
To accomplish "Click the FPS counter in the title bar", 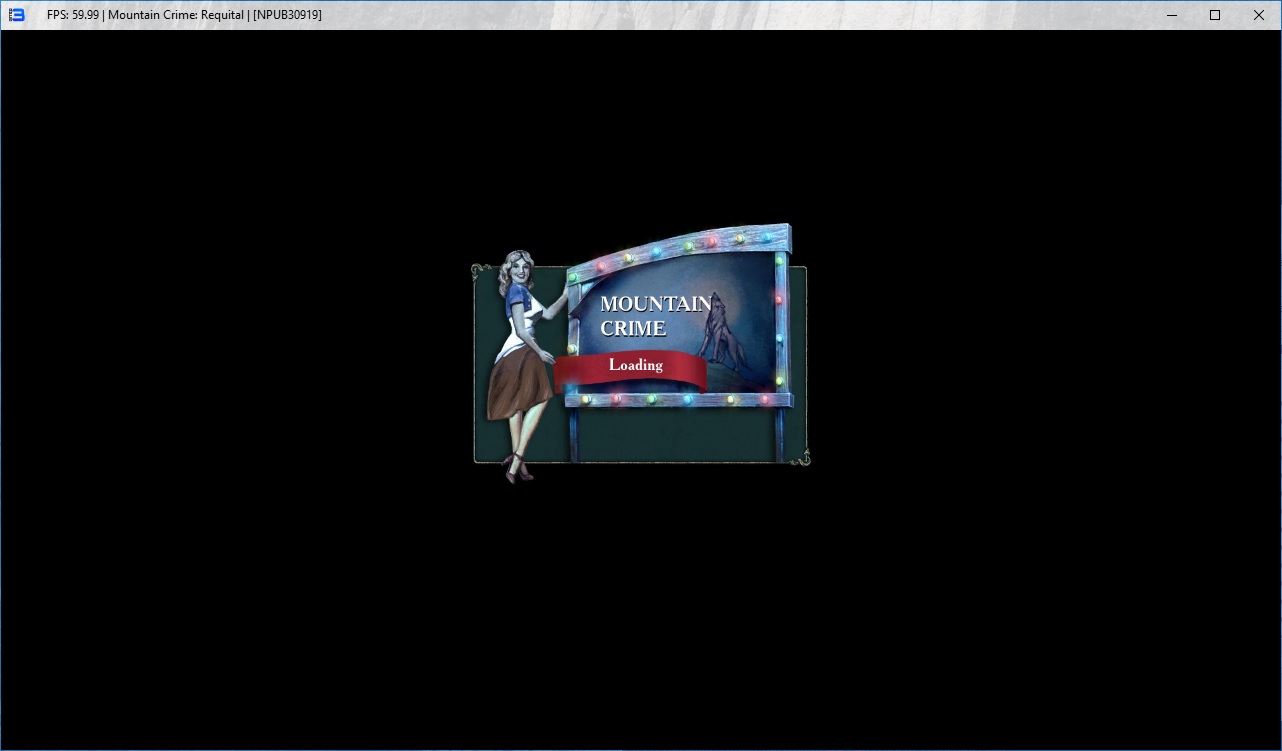I will click(x=72, y=15).
